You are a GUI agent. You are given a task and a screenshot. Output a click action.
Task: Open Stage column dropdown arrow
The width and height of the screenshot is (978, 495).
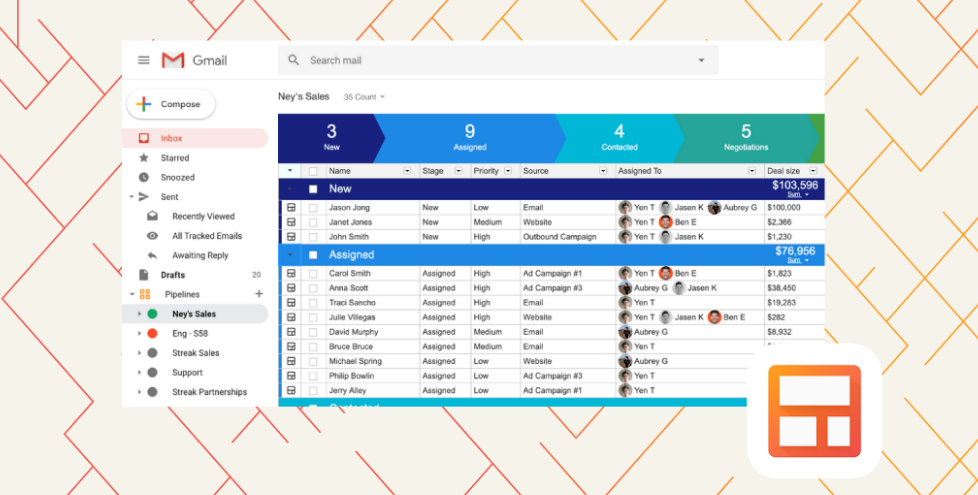click(x=458, y=171)
